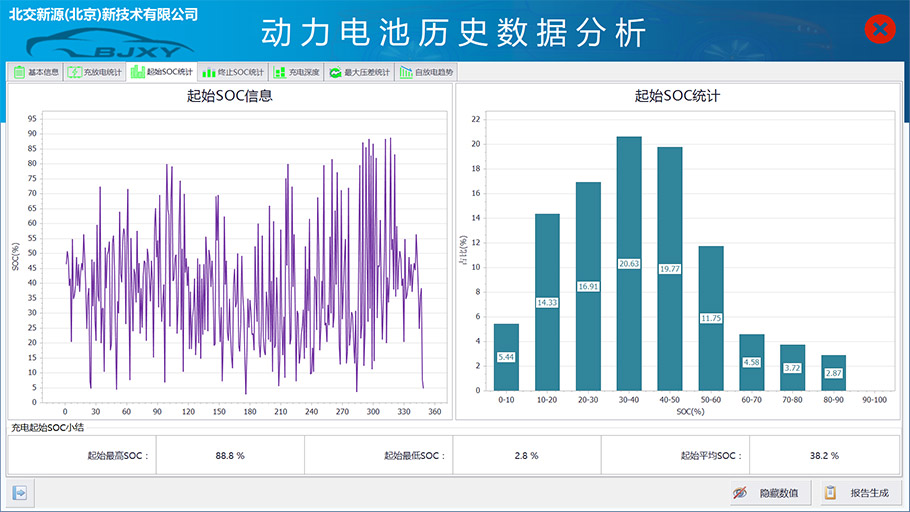
Task: Open the 基本信息 tab
Action: click(36, 72)
